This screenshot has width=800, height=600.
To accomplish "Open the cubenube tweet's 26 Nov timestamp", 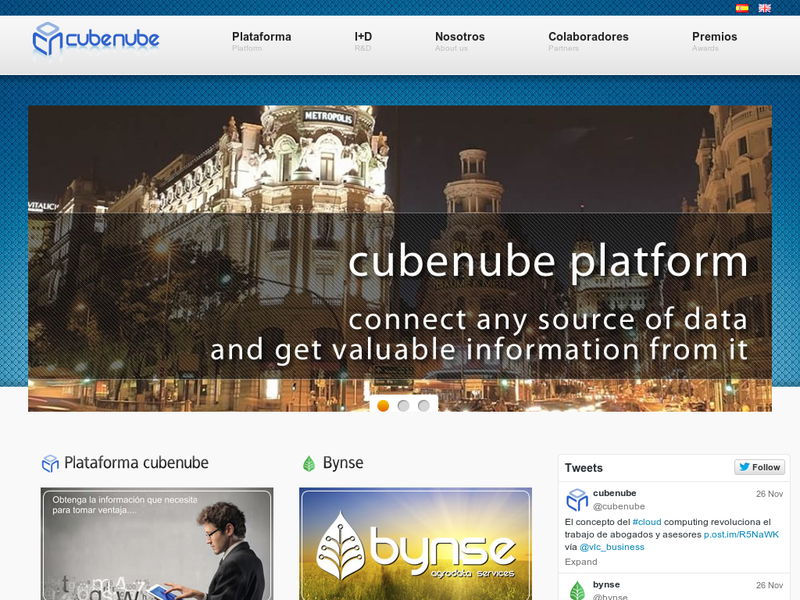I will 769,494.
